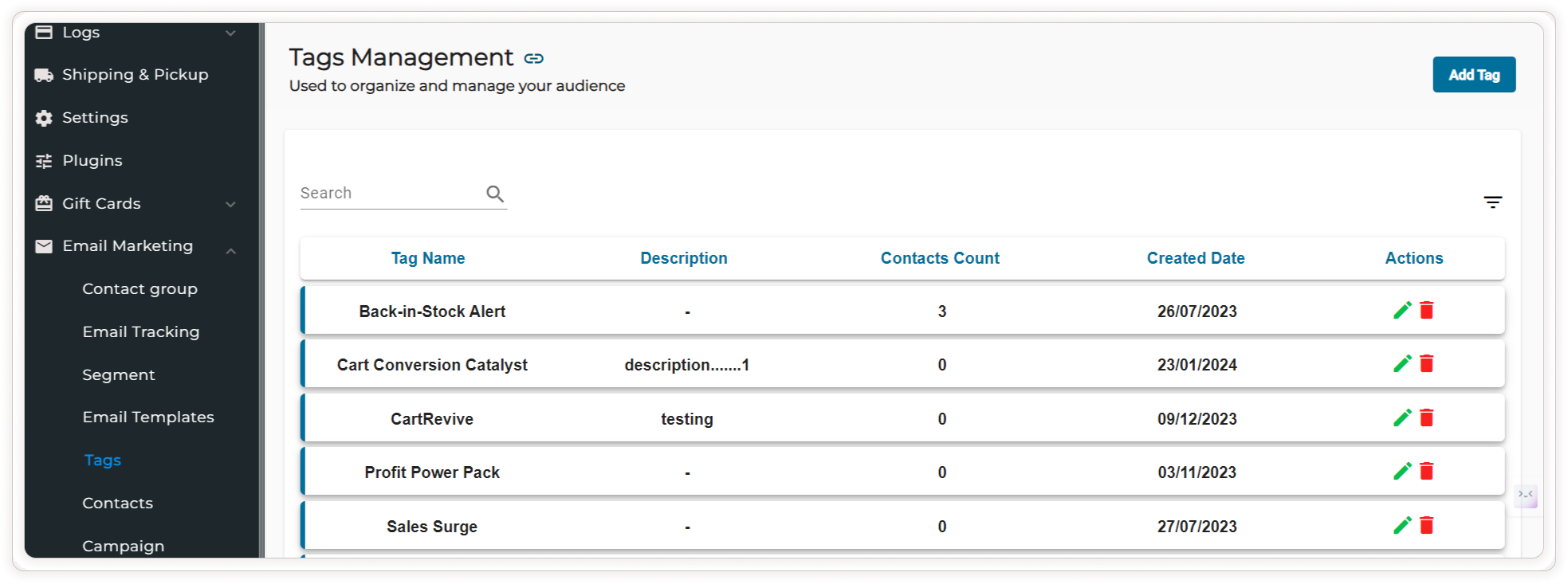Delete the Cart Conversion Catalyst tag

tap(1427, 364)
